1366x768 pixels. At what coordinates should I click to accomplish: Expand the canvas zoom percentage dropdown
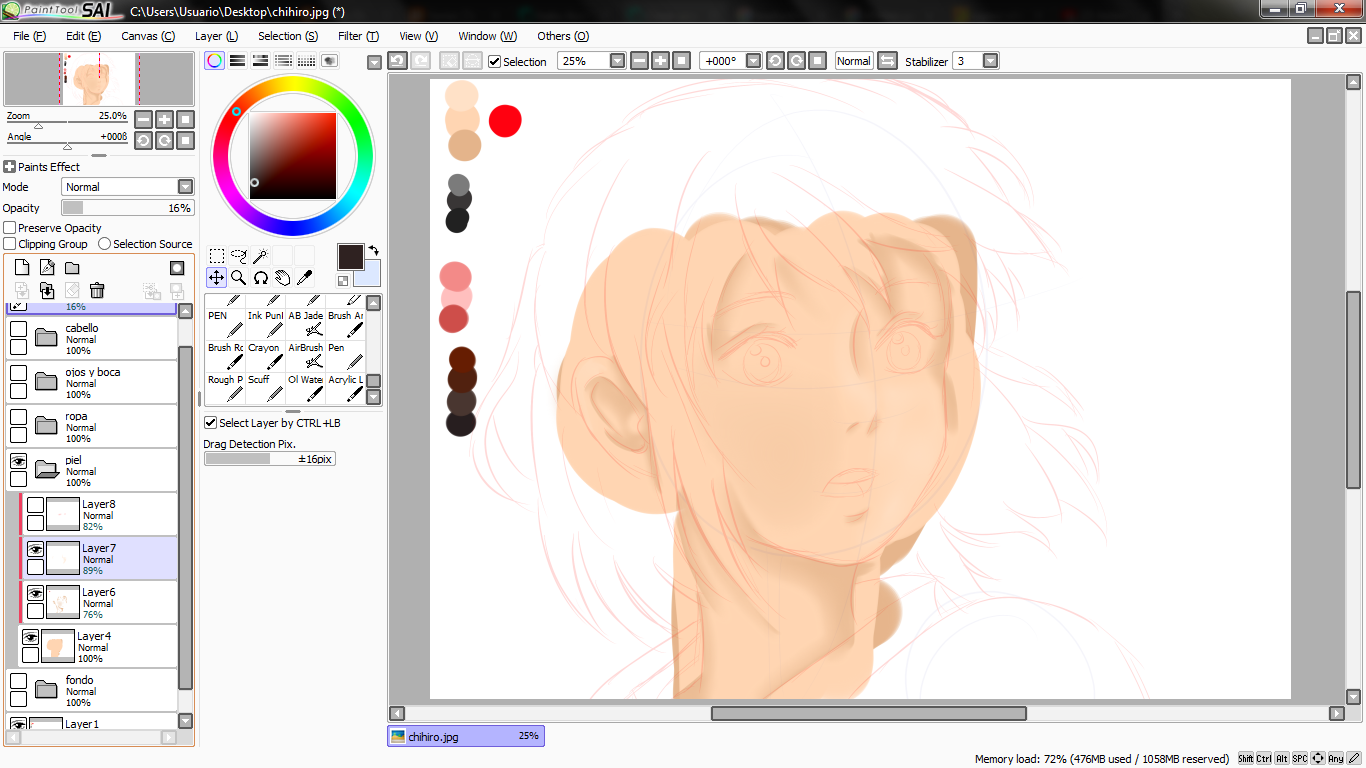[x=617, y=61]
